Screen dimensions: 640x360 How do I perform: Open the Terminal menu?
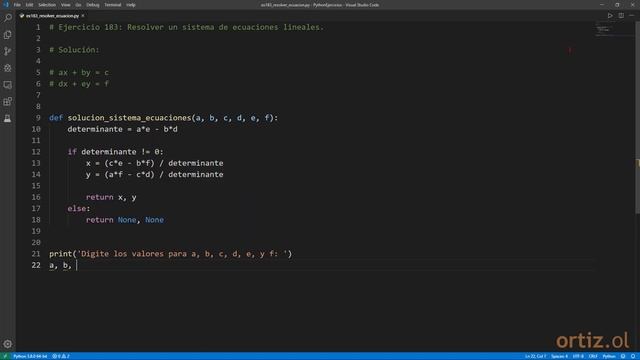pos(113,5)
